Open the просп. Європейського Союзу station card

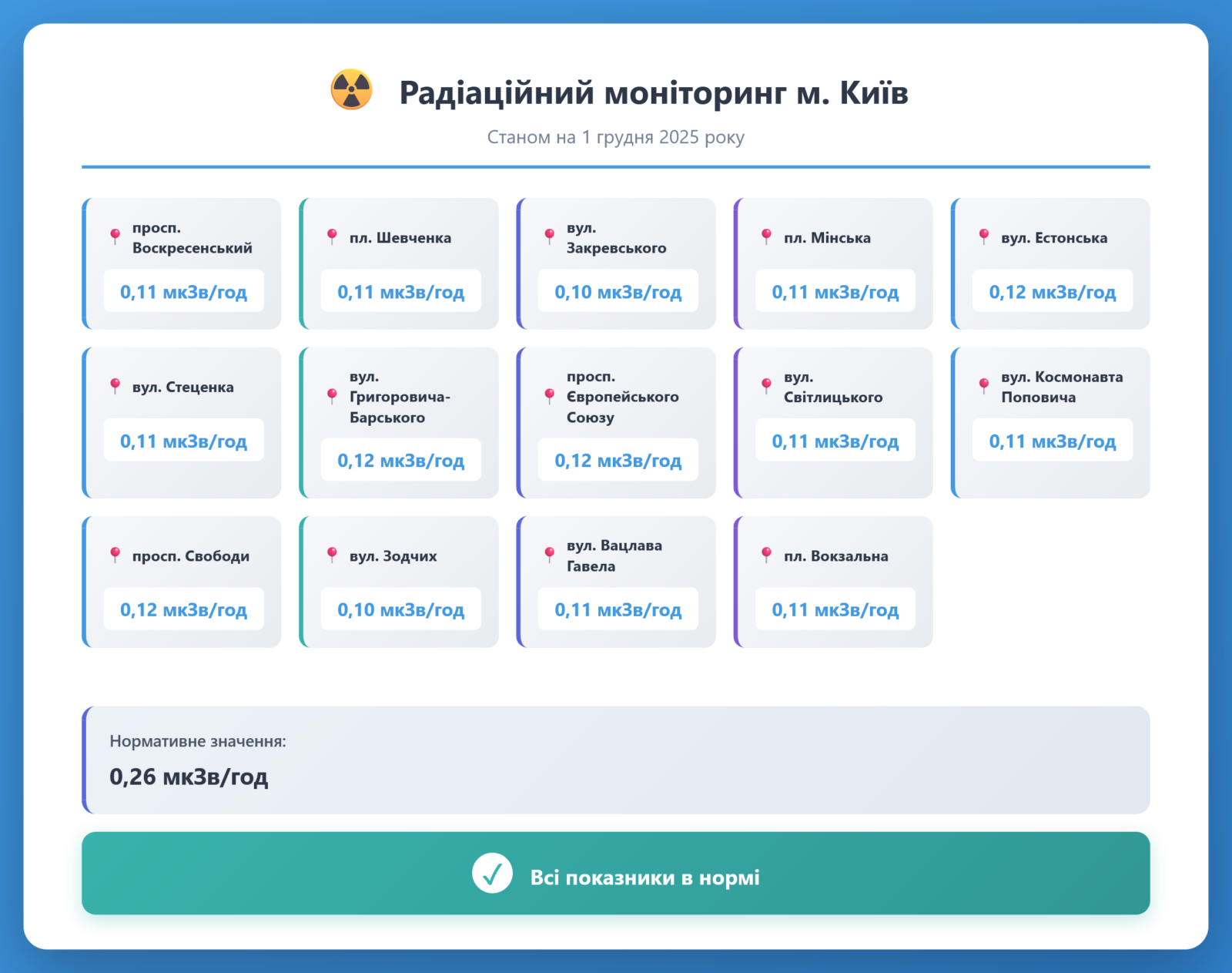[x=616, y=422]
